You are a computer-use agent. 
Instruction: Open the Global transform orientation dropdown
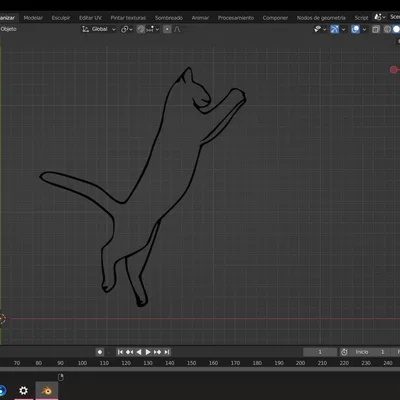99,29
